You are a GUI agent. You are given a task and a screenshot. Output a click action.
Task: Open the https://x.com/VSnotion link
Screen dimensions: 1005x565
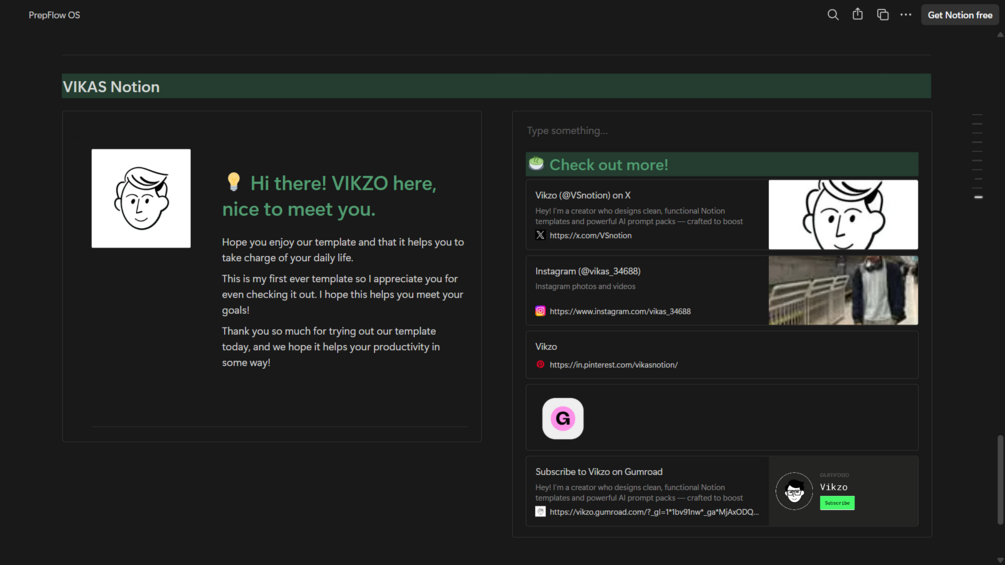[x=590, y=236]
